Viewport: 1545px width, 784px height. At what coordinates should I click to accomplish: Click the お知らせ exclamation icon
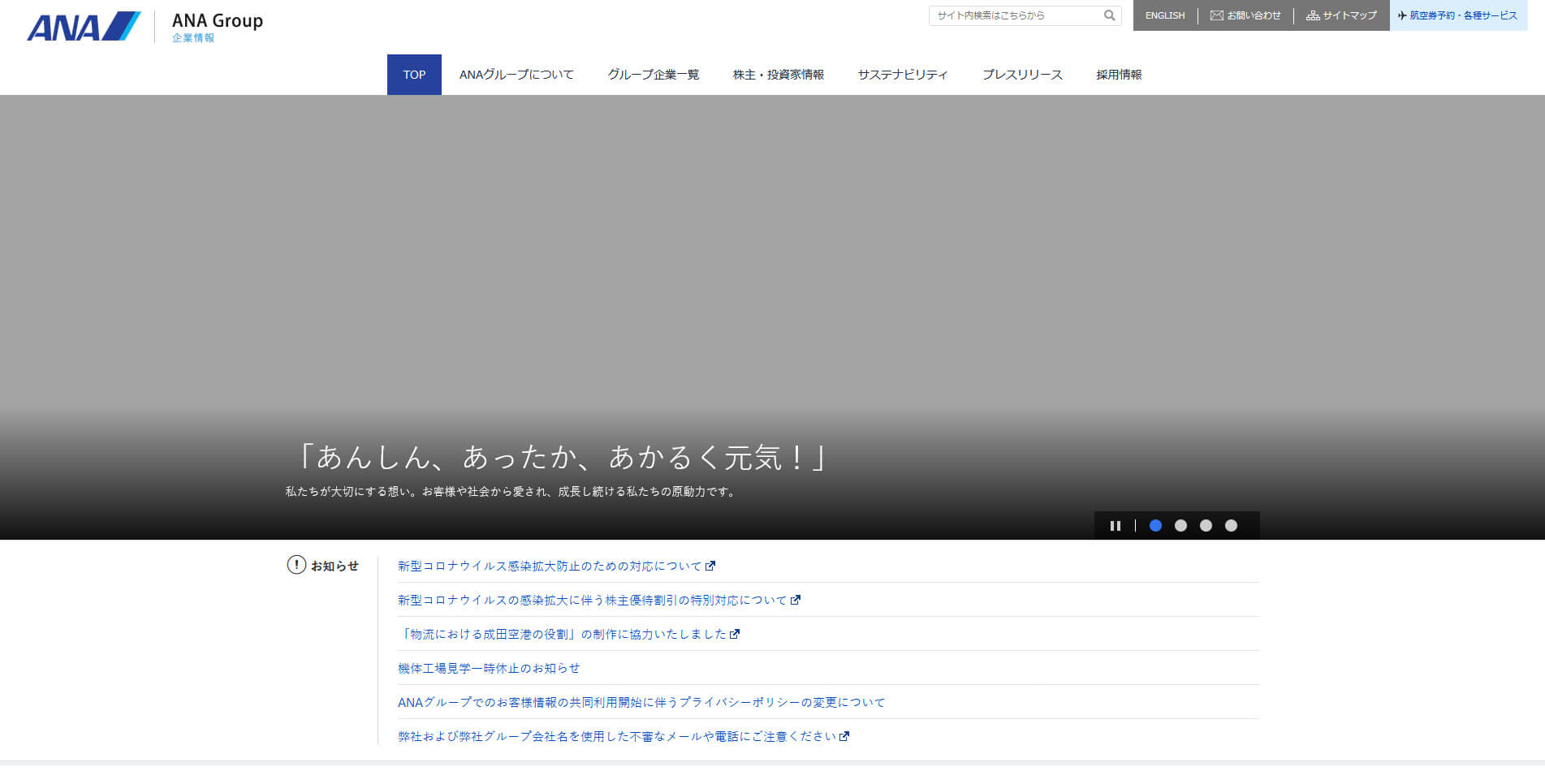pos(296,565)
